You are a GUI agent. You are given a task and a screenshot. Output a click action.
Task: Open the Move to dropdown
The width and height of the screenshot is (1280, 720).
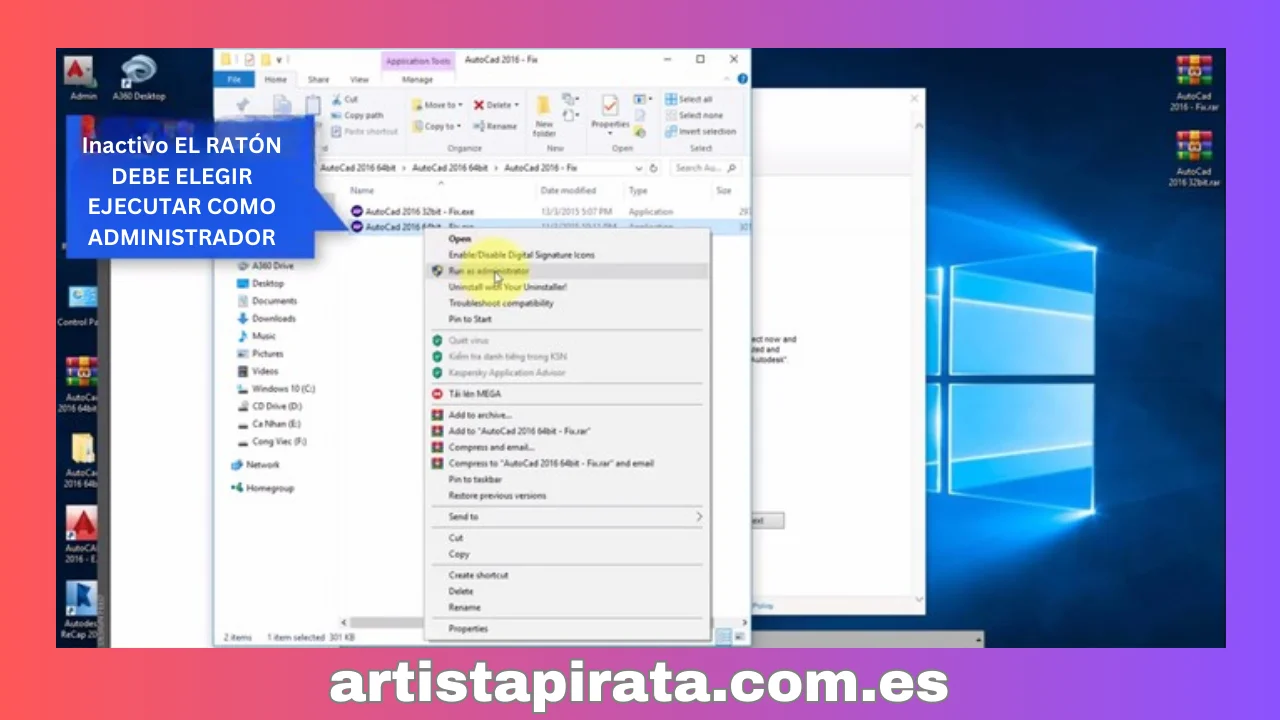437,105
